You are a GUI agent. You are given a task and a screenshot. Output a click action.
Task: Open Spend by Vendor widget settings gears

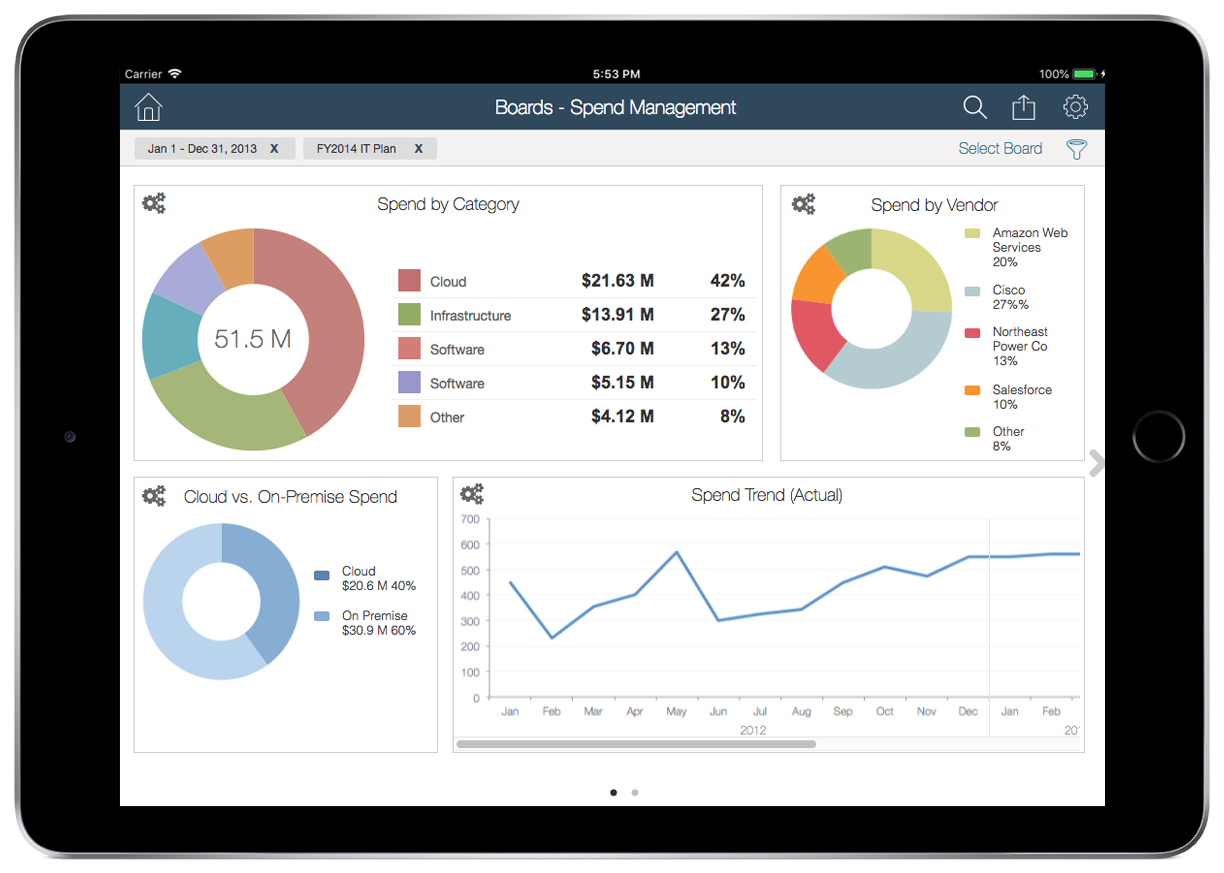tap(803, 205)
